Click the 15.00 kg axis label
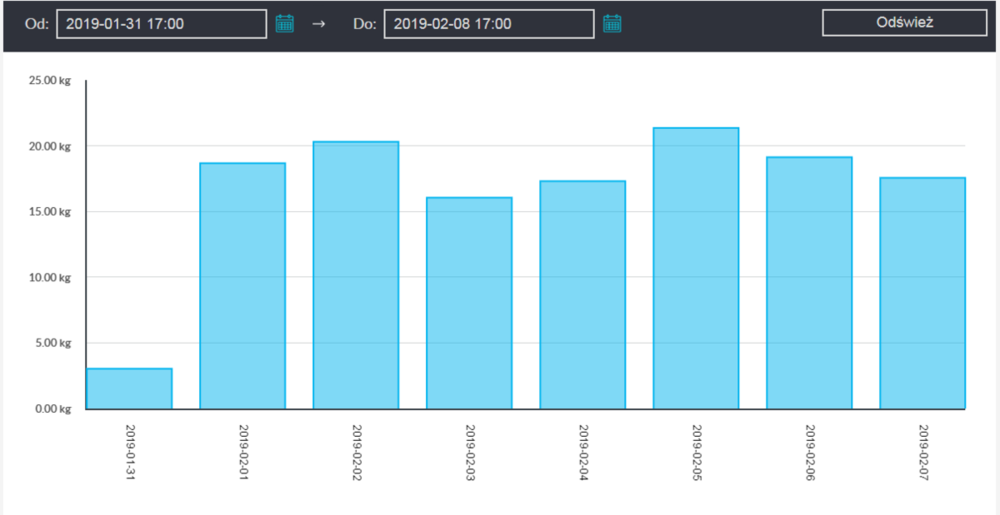 (48, 212)
